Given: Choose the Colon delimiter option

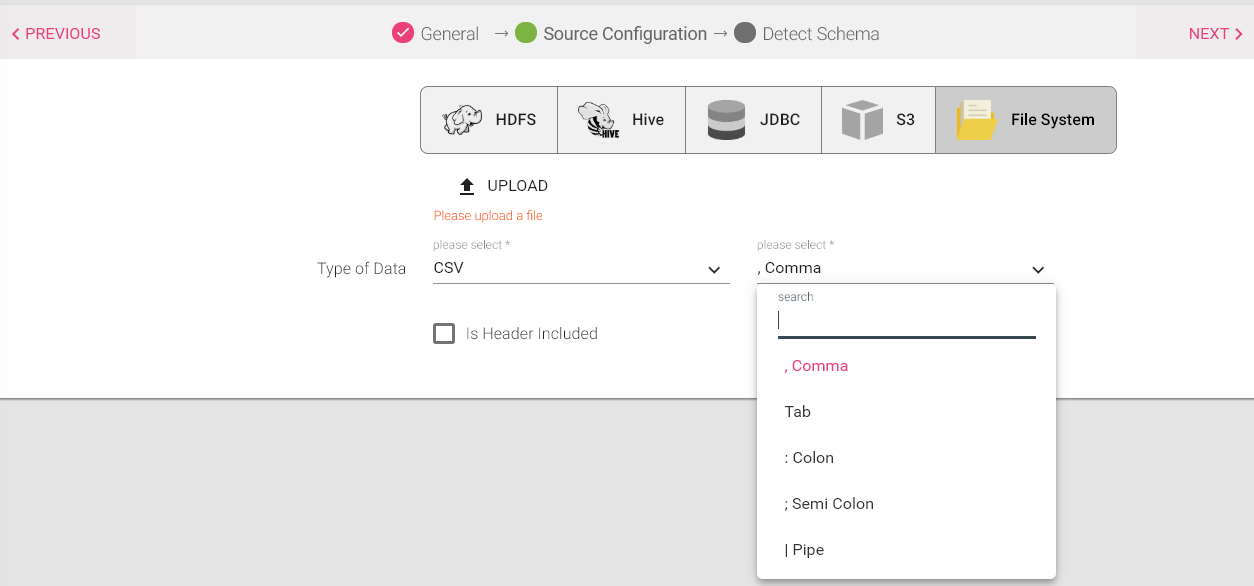Looking at the screenshot, I should 809,458.
